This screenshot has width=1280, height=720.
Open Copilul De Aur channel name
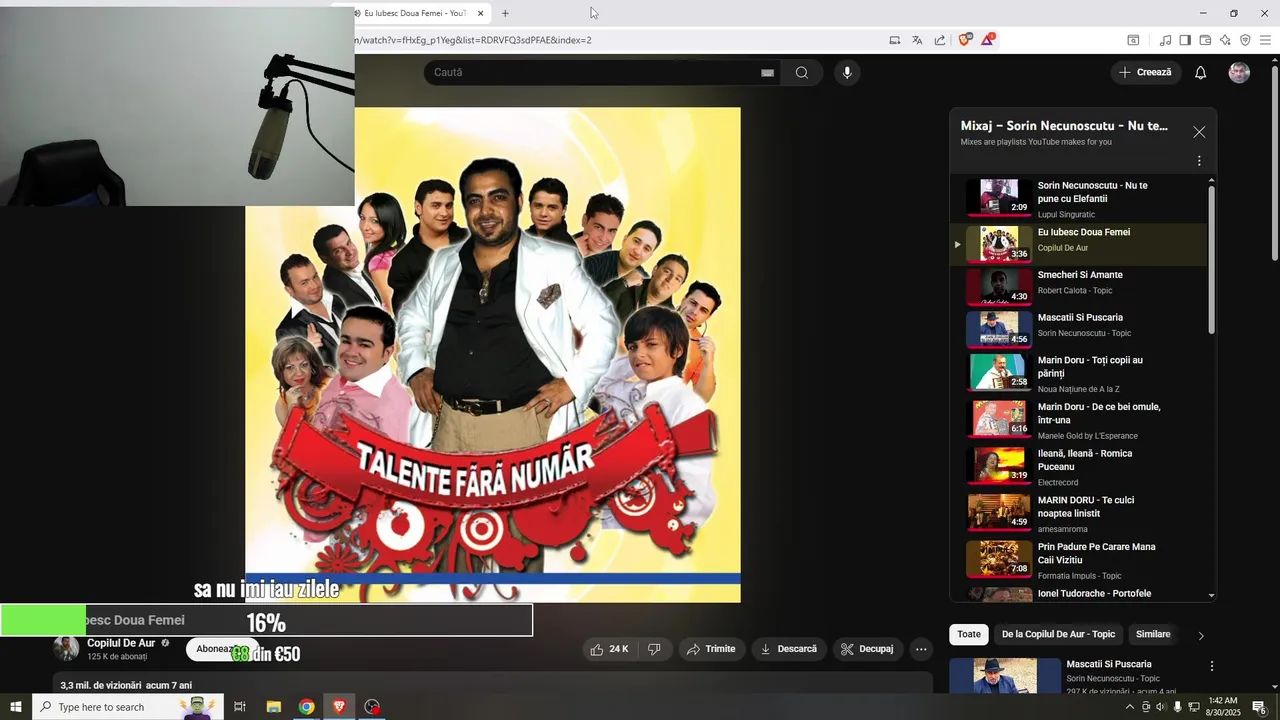[121, 643]
